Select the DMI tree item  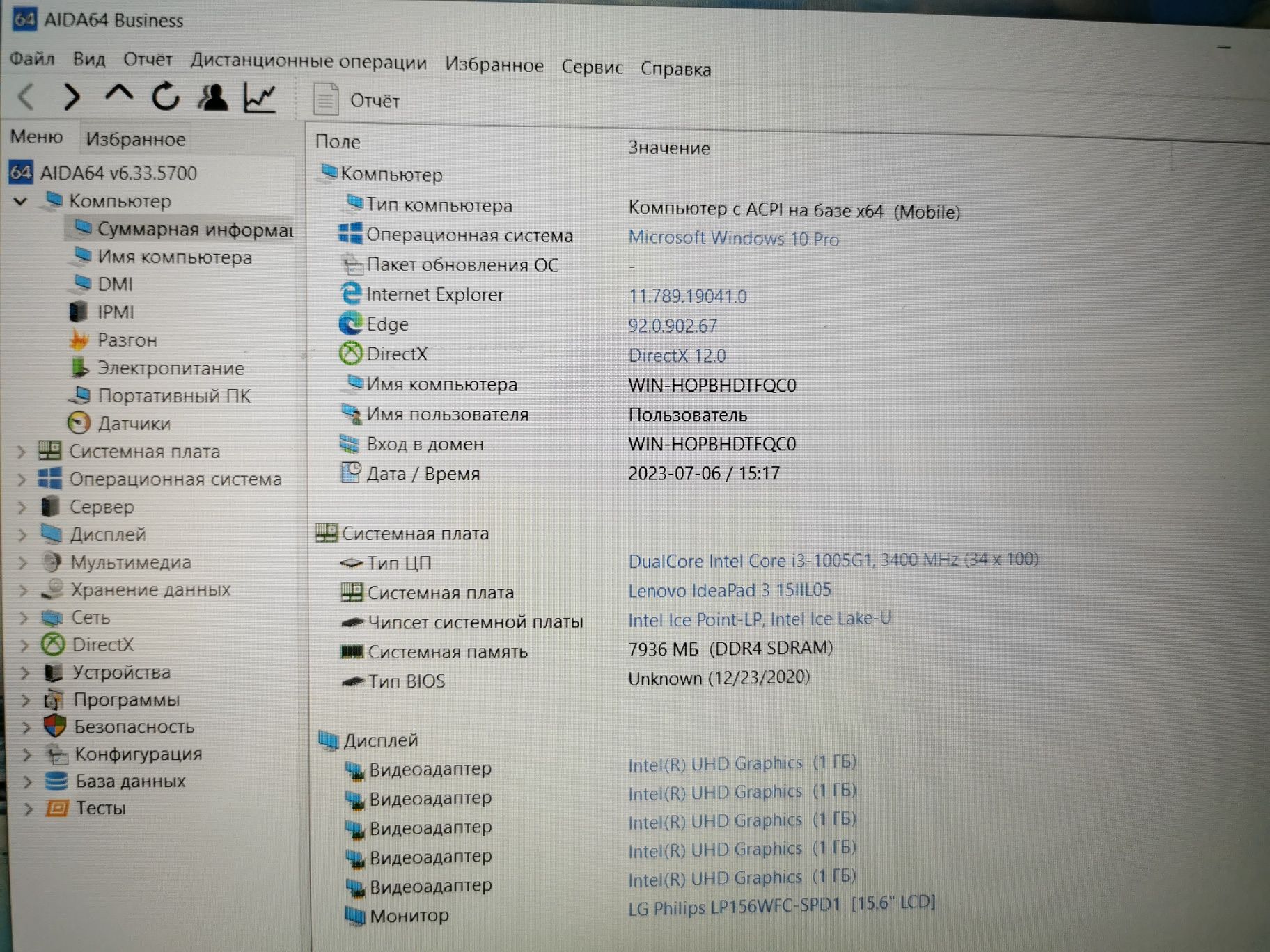pos(103,284)
